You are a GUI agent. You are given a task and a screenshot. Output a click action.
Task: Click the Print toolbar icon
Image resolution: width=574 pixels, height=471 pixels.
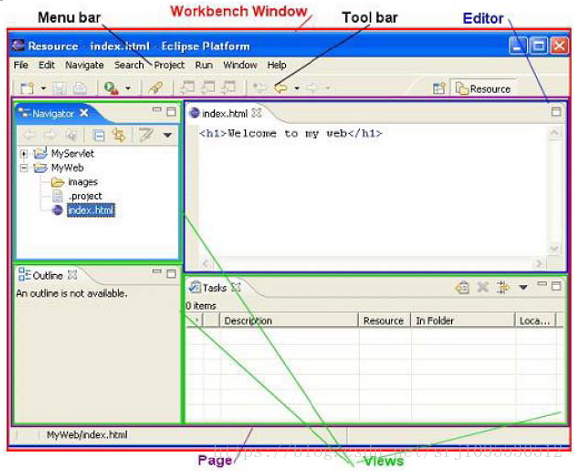click(x=80, y=88)
